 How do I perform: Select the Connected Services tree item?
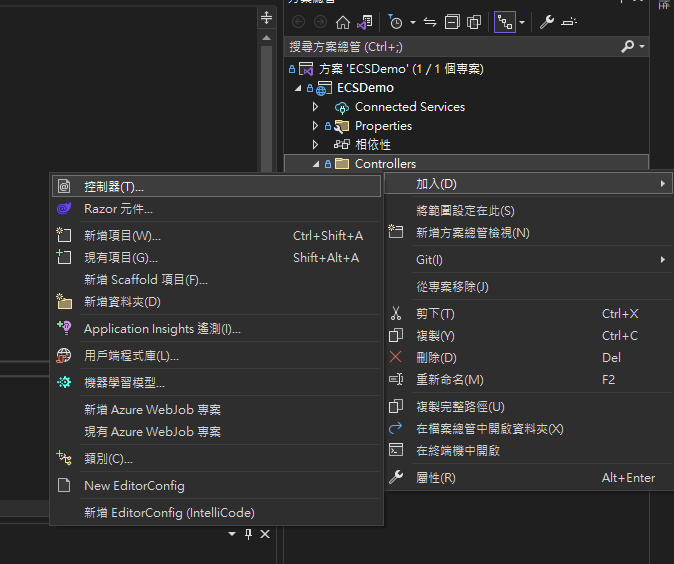pos(410,107)
